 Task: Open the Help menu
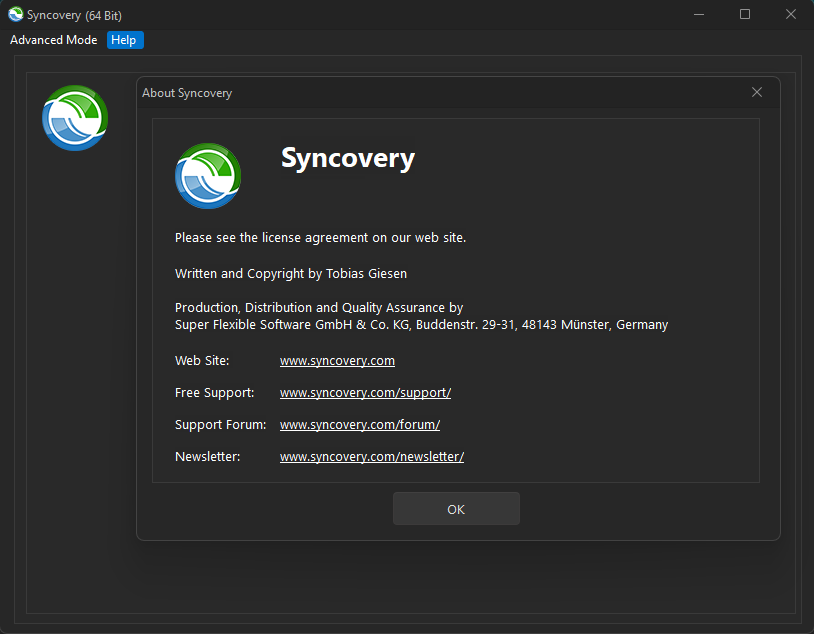click(x=124, y=40)
